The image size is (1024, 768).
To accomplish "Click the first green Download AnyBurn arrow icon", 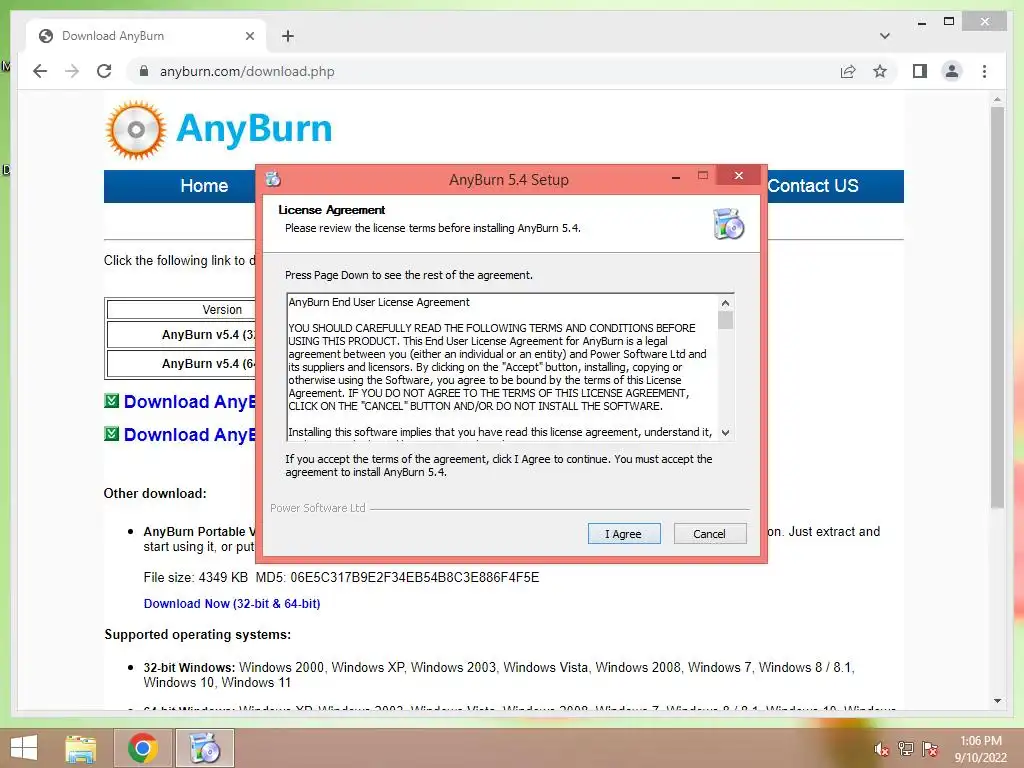I will (112, 401).
